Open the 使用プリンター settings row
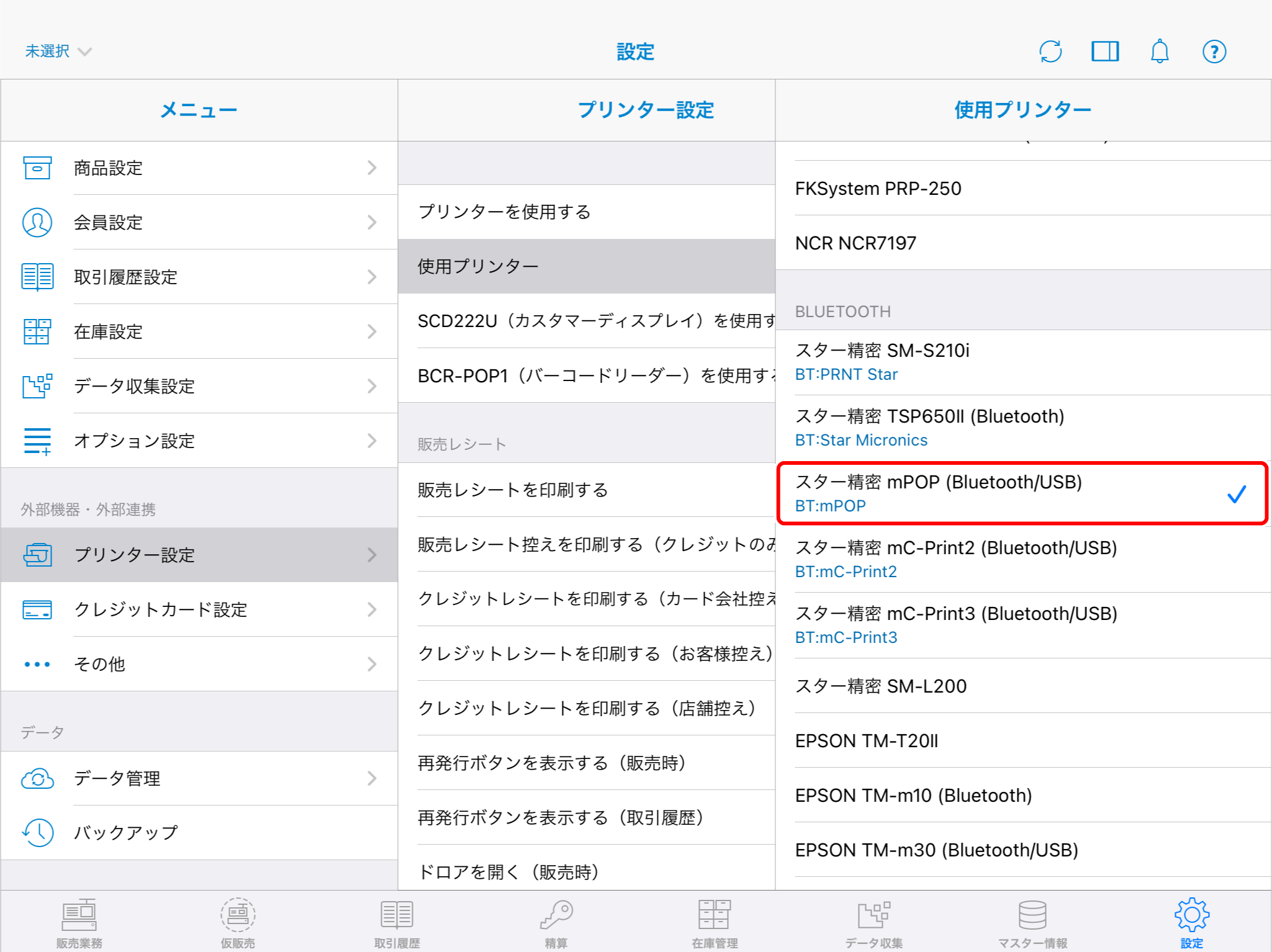 [587, 266]
